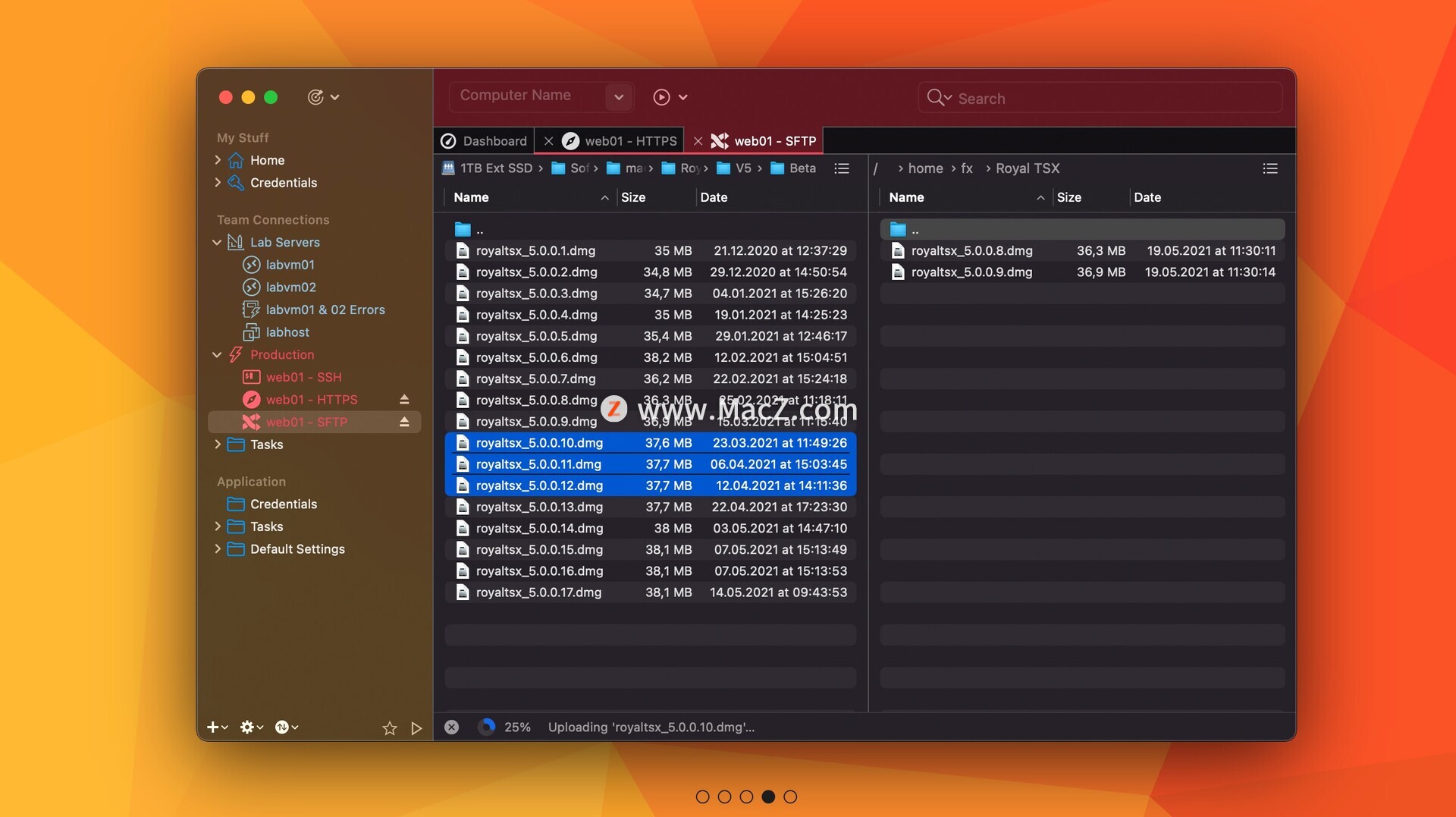The height and width of the screenshot is (817, 1456).
Task: Open parent folder (..) in remote pane
Action: coord(1082,229)
